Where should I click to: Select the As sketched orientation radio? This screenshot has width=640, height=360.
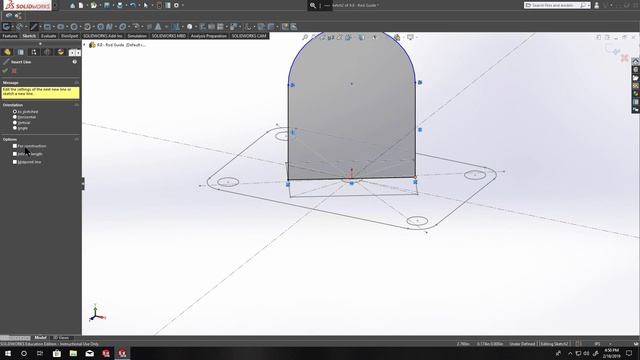coord(15,111)
